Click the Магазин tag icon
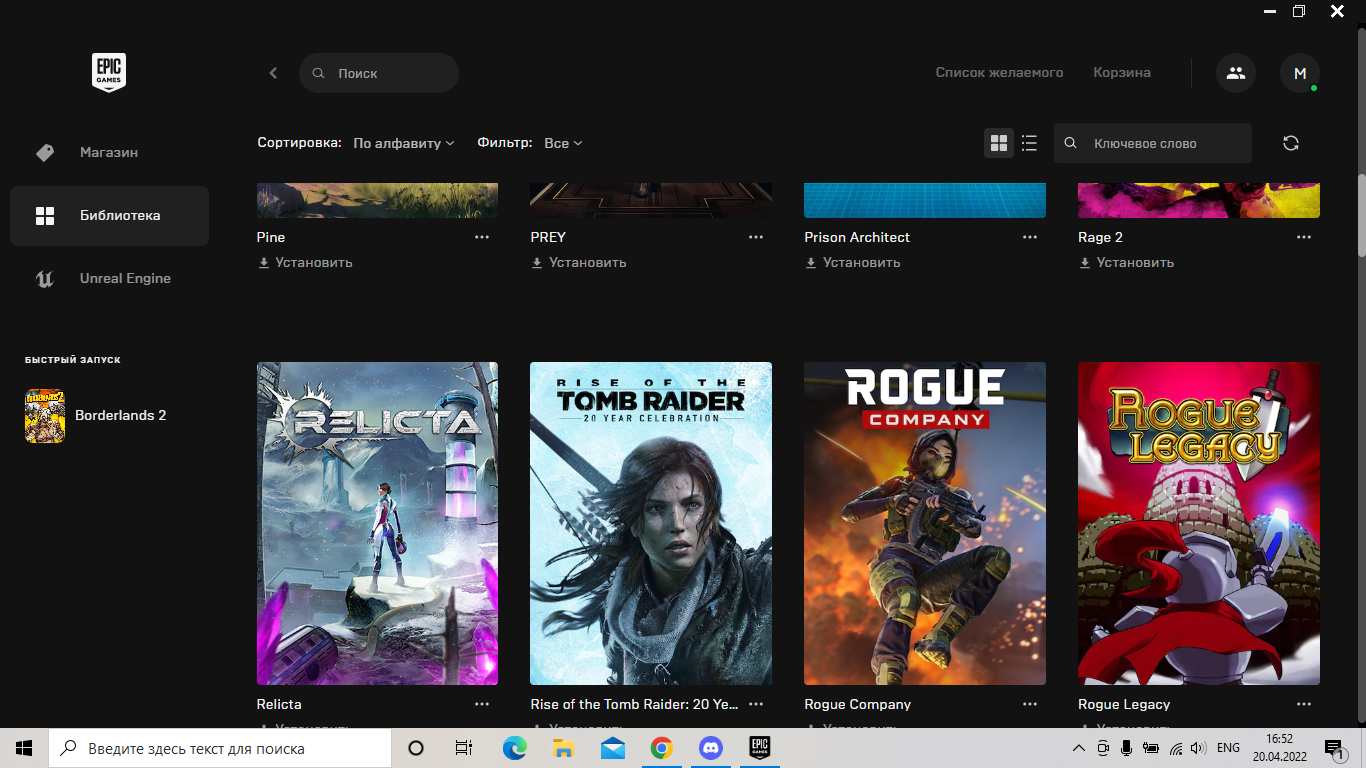 pyautogui.click(x=44, y=153)
